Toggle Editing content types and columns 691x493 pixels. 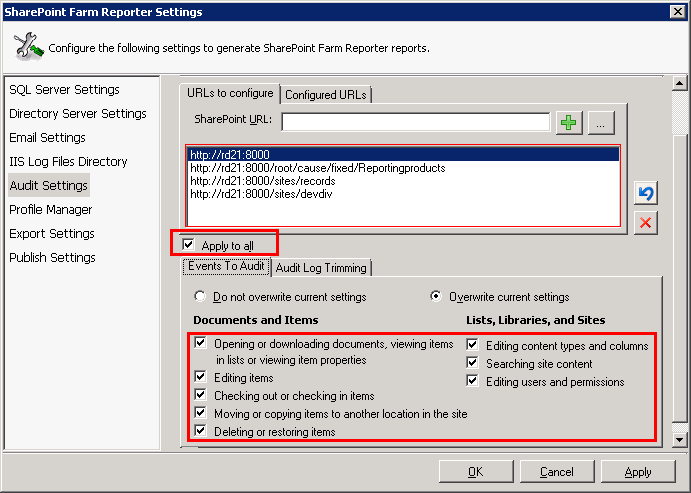[x=472, y=345]
